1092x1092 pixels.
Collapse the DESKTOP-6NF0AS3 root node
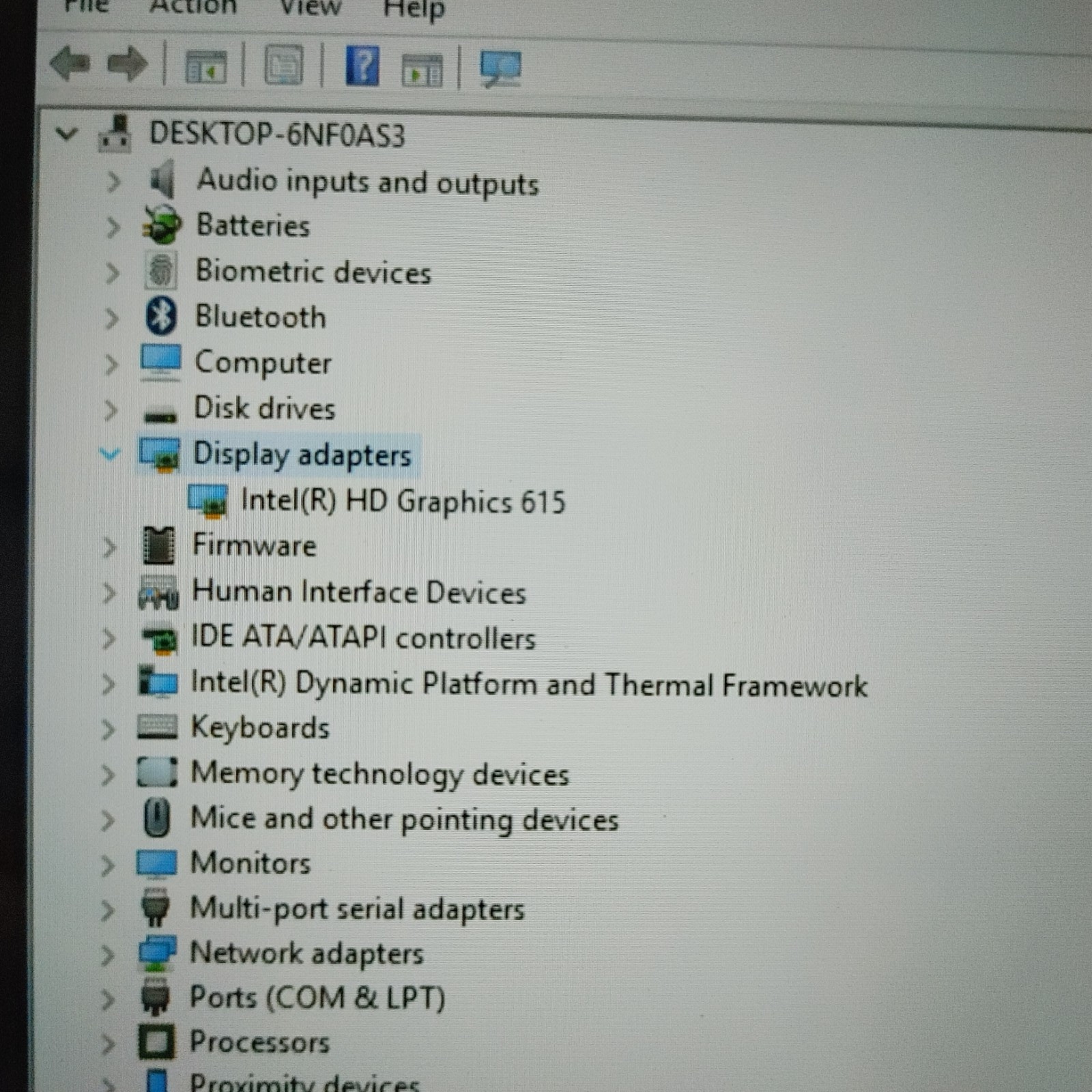[66, 133]
